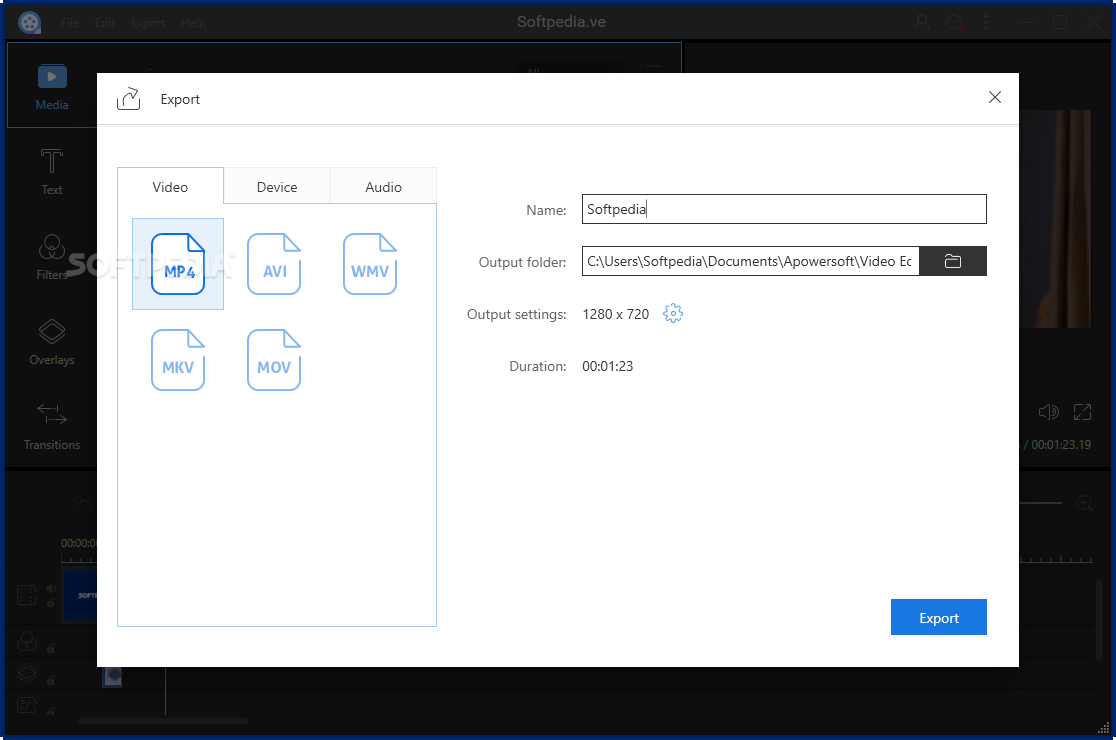Click the overlay track icon in timeline
The height and width of the screenshot is (740, 1116).
(27, 673)
